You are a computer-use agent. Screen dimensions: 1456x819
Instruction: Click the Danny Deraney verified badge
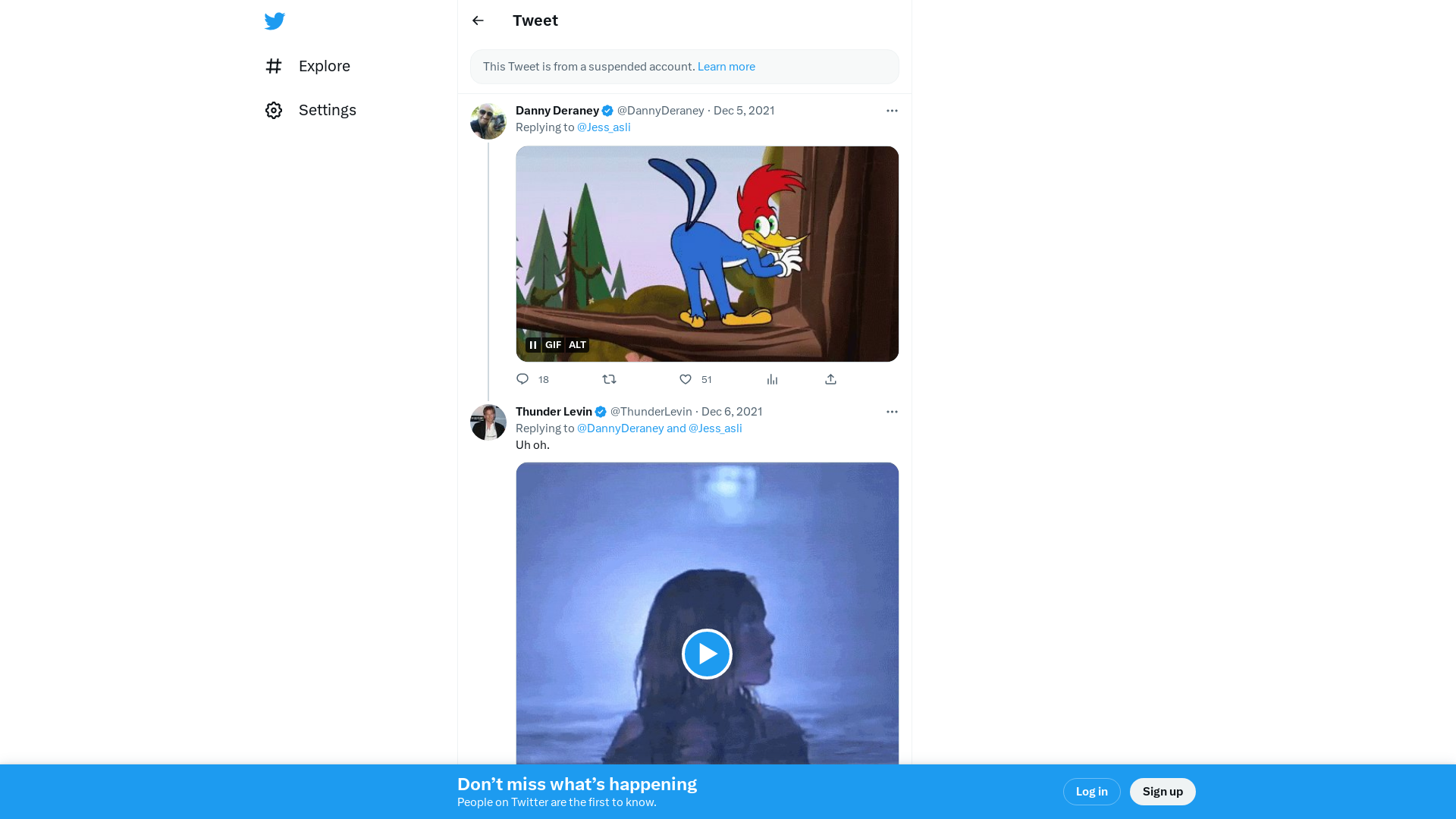click(607, 111)
